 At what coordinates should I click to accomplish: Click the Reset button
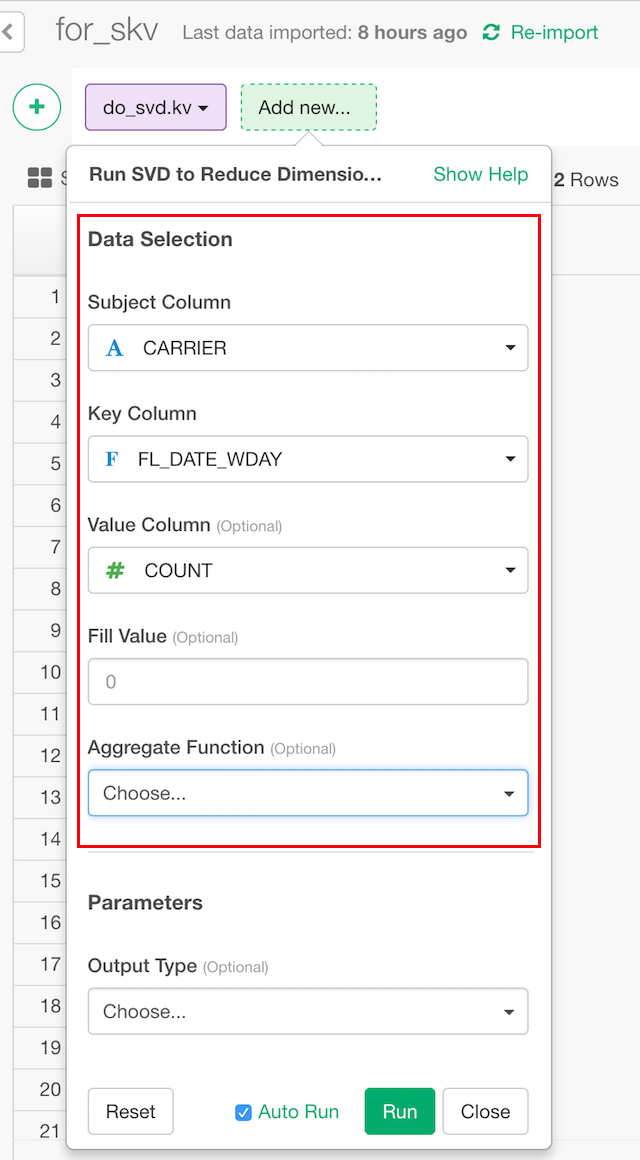(x=131, y=1111)
